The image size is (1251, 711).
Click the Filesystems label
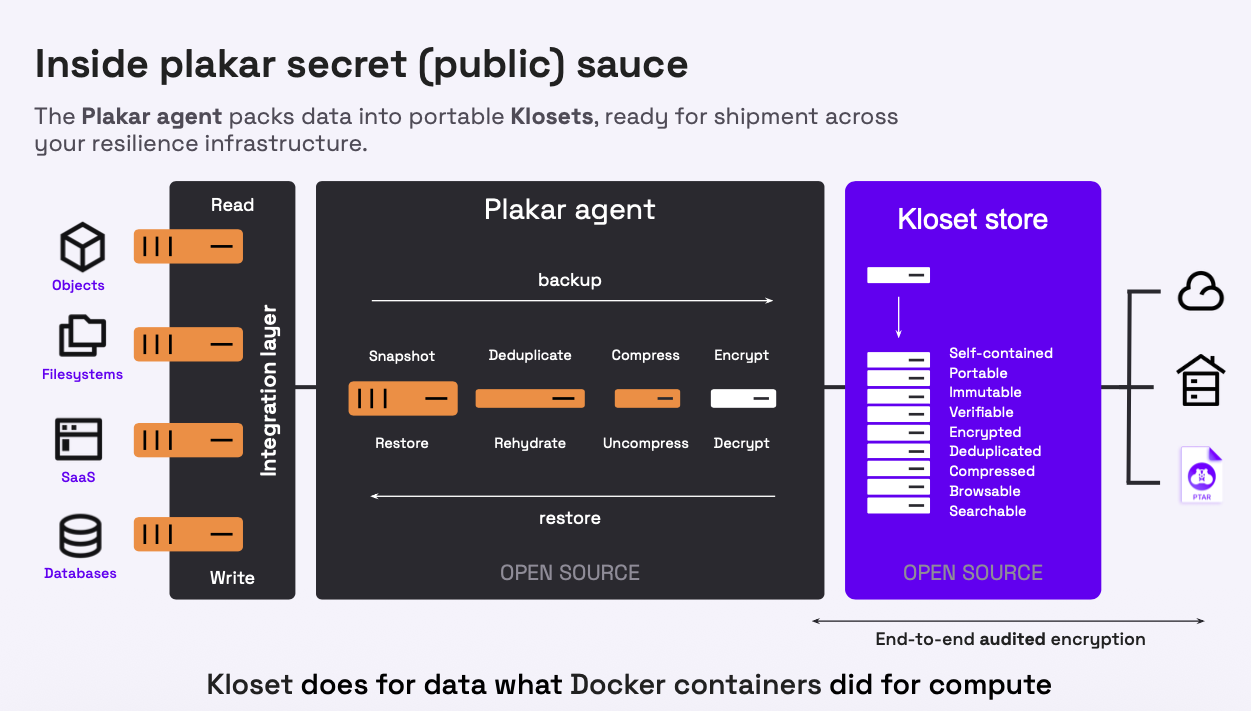pos(82,374)
